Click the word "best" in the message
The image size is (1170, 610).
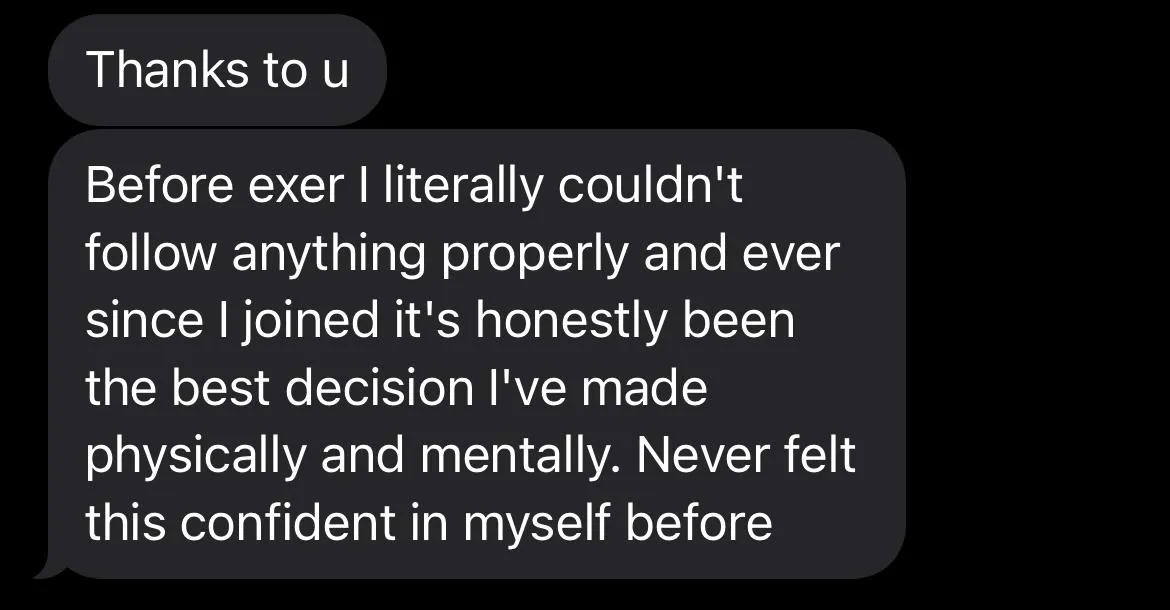pos(221,389)
